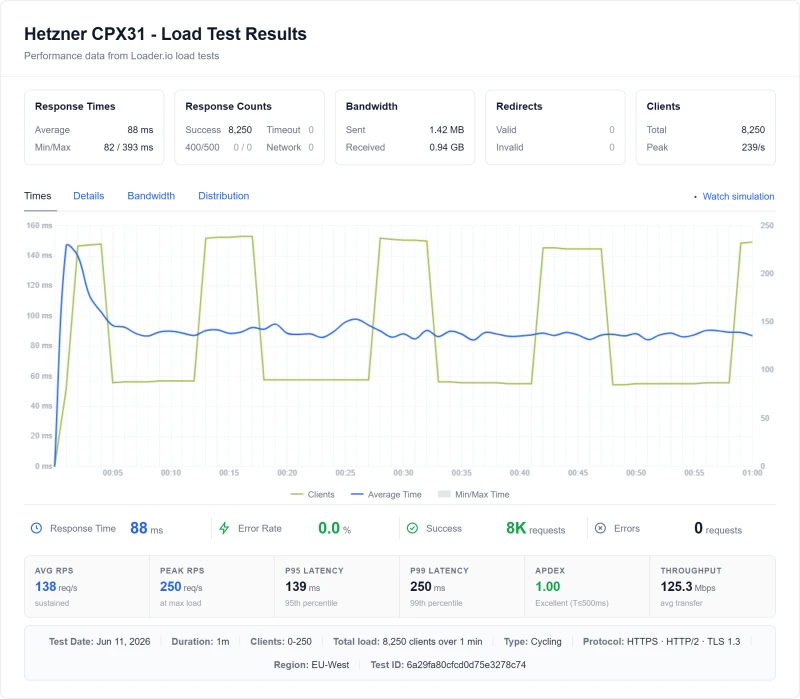The width and height of the screenshot is (800, 699).
Task: Click the Min/Max value 82 / 393 ms
Action: point(129,147)
